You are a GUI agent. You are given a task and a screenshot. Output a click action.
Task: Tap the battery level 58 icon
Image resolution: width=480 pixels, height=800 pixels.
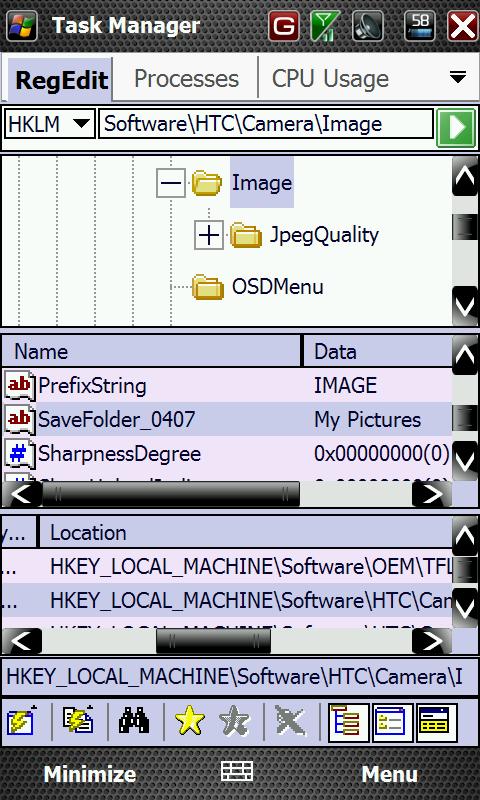pyautogui.click(x=420, y=26)
